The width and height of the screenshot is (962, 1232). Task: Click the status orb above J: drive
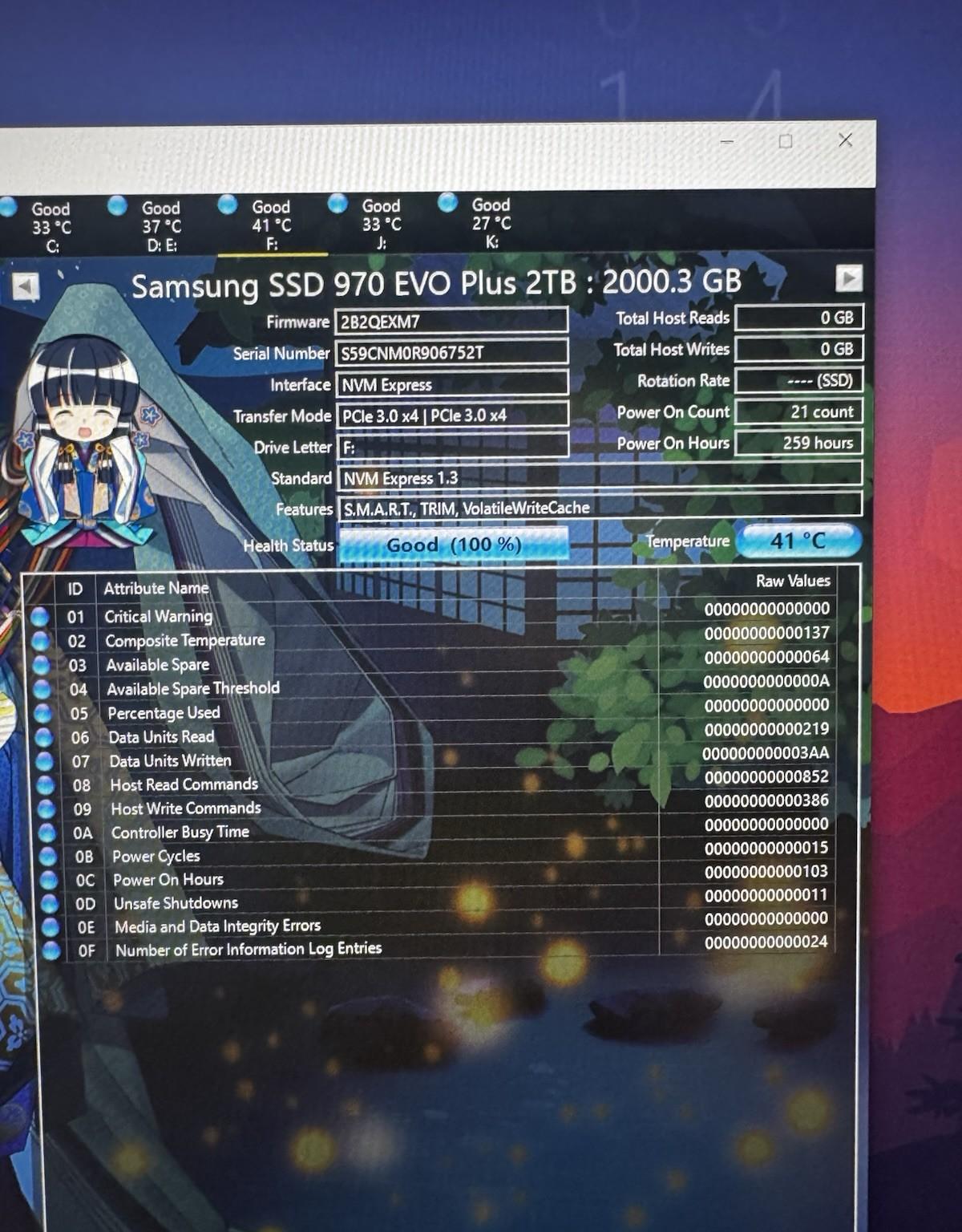click(338, 203)
